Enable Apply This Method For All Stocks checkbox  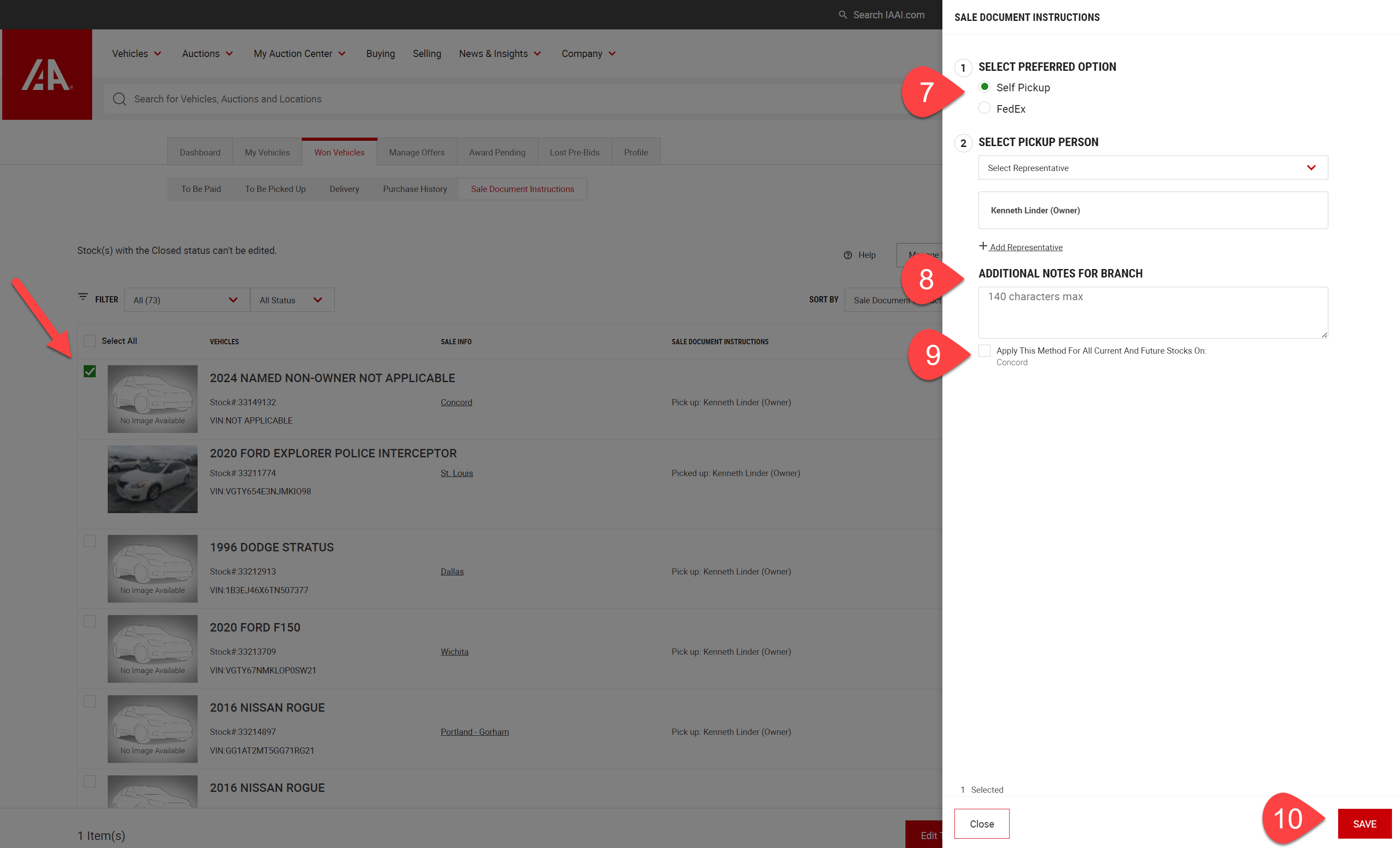pyautogui.click(x=985, y=351)
